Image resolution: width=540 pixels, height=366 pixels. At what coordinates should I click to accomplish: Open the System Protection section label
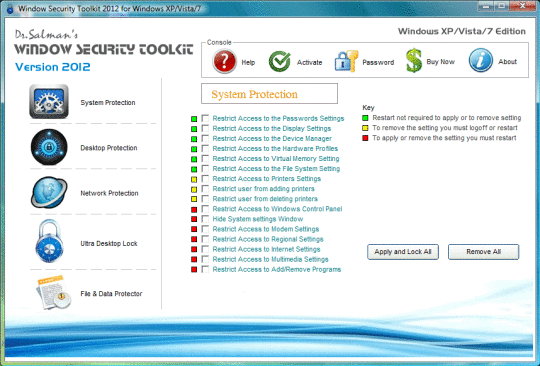point(108,103)
